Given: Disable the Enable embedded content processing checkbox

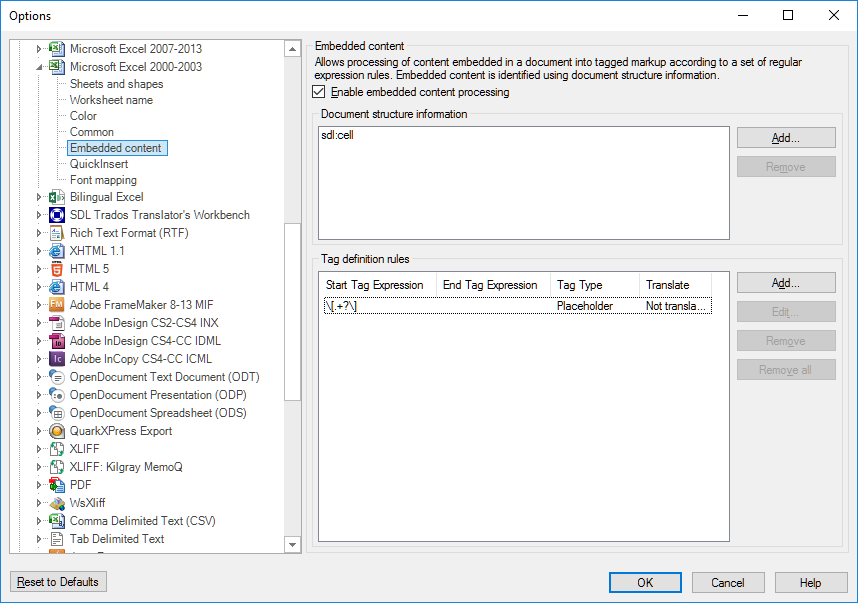Looking at the screenshot, I should tap(318, 92).
